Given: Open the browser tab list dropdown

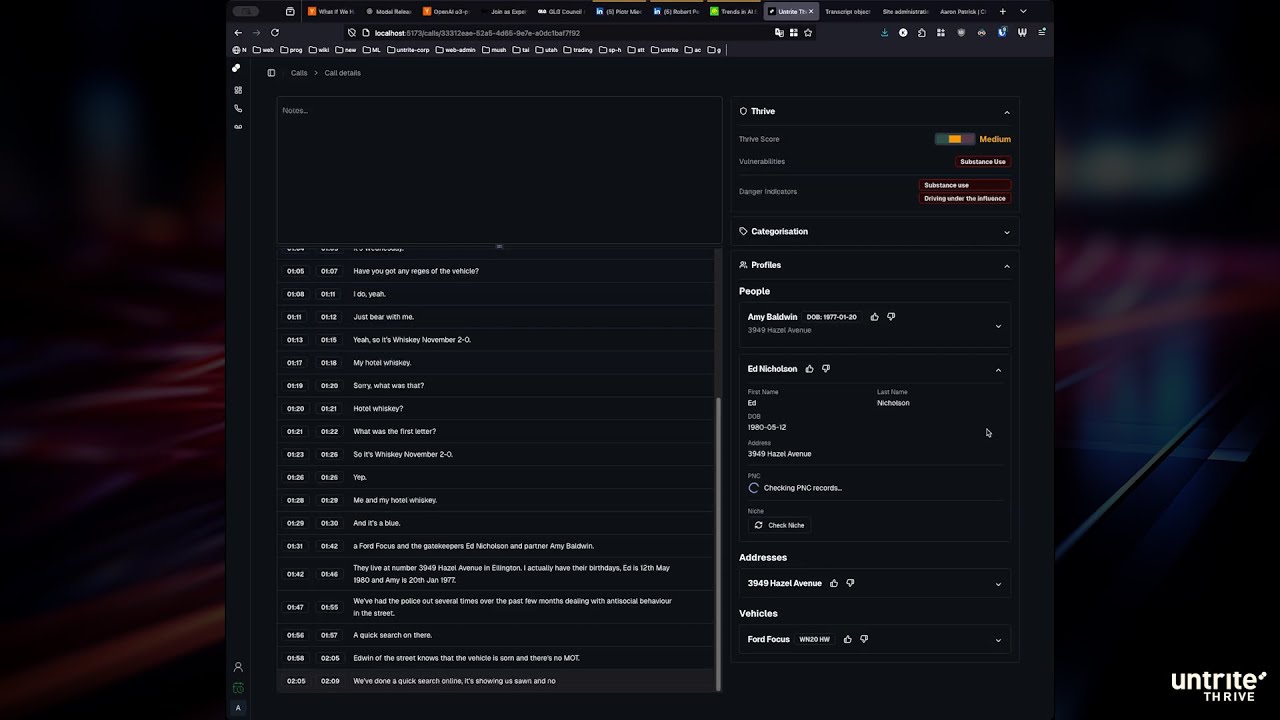Looking at the screenshot, I should [1023, 11].
